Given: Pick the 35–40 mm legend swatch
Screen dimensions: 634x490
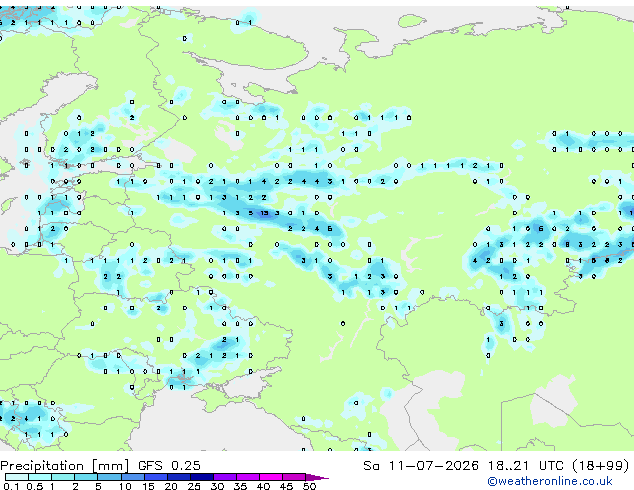Looking at the screenshot, I should click(x=247, y=477).
